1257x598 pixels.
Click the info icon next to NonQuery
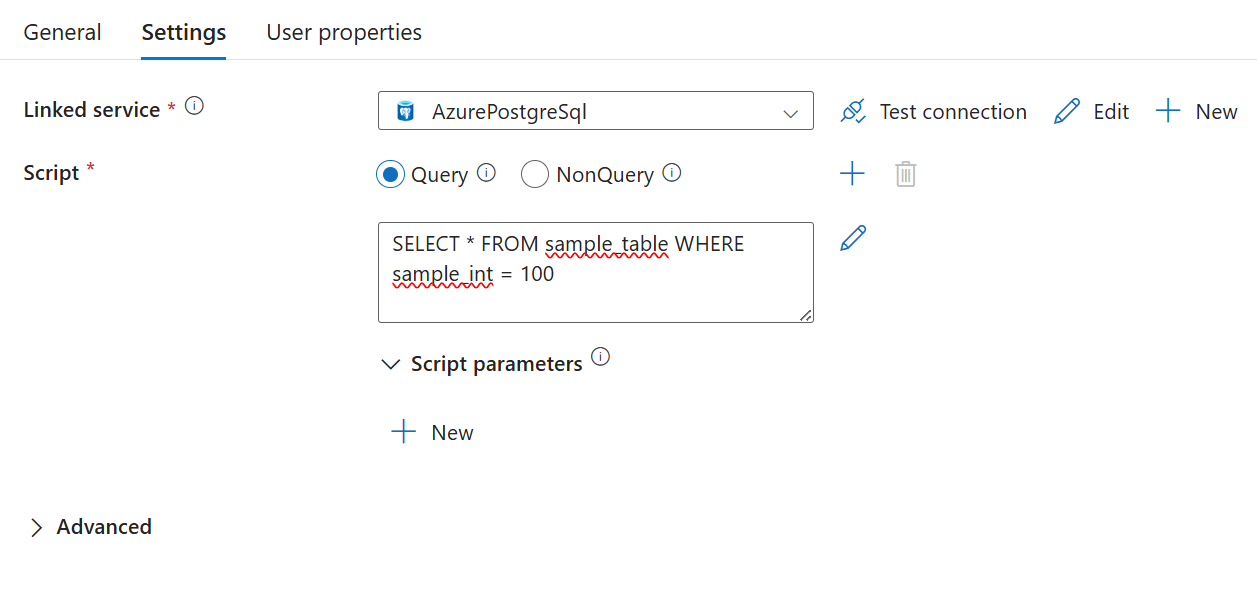point(672,173)
